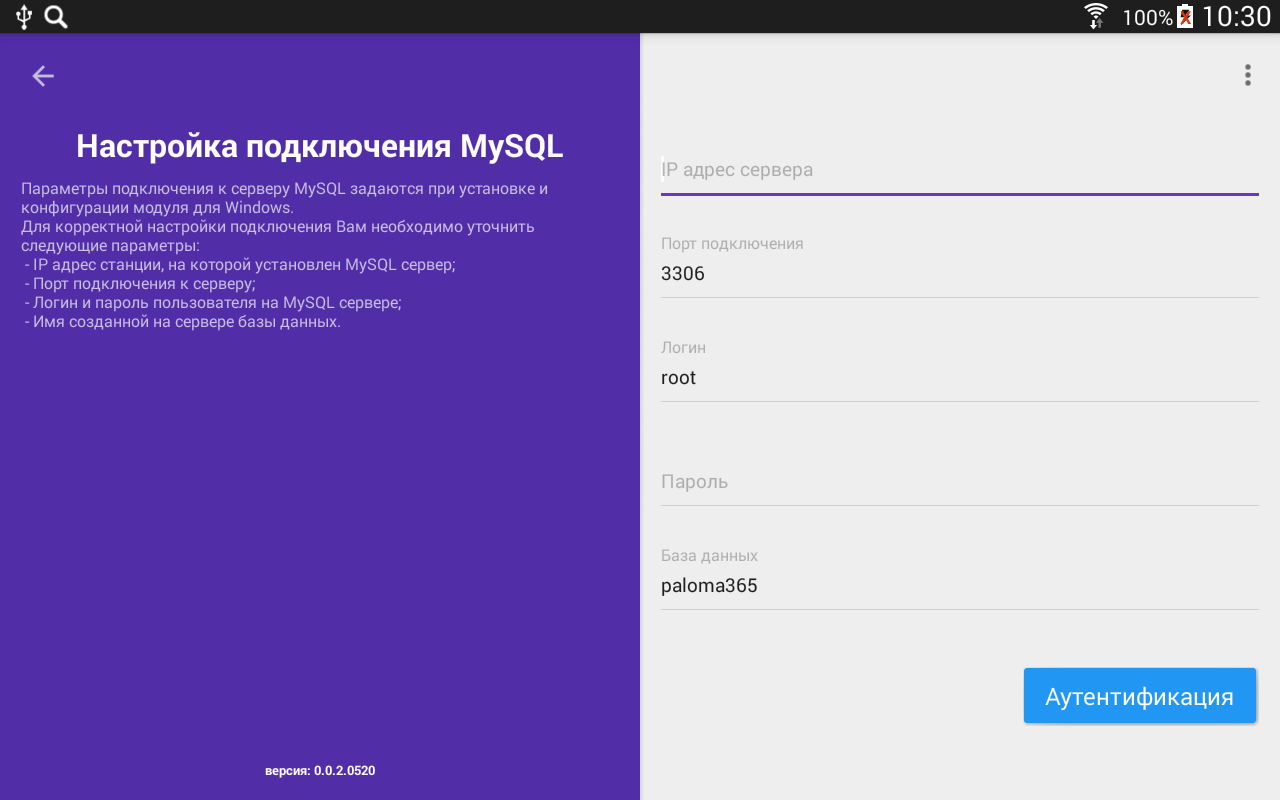Edit the login field containing root

click(x=960, y=378)
